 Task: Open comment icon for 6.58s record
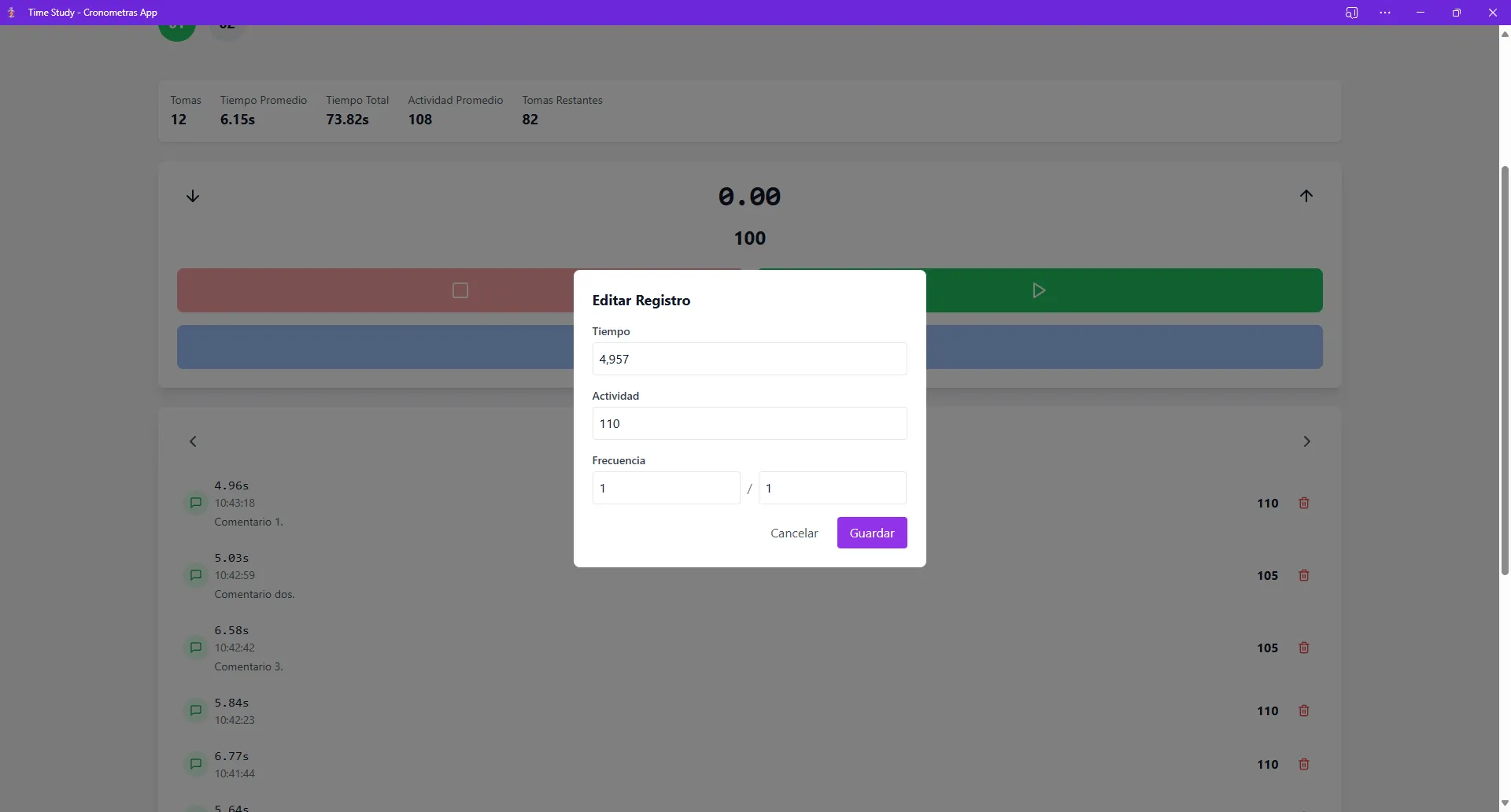pos(196,648)
